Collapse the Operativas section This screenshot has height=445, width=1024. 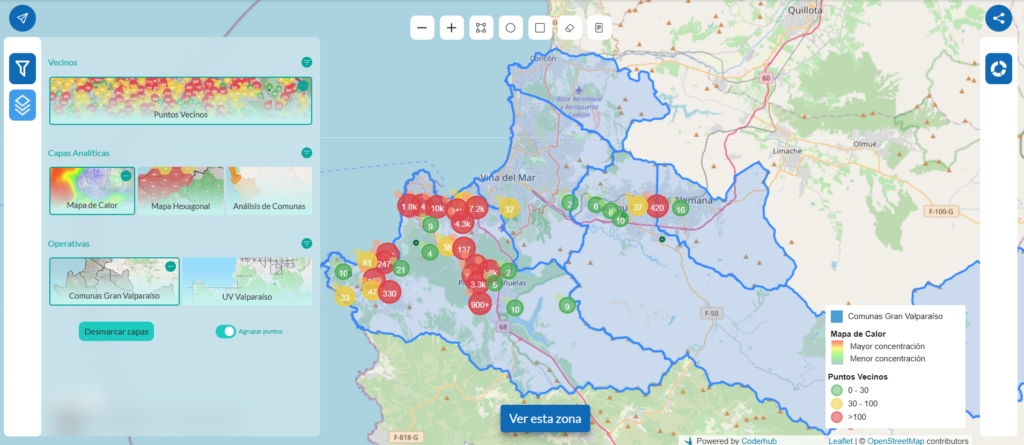[x=307, y=243]
